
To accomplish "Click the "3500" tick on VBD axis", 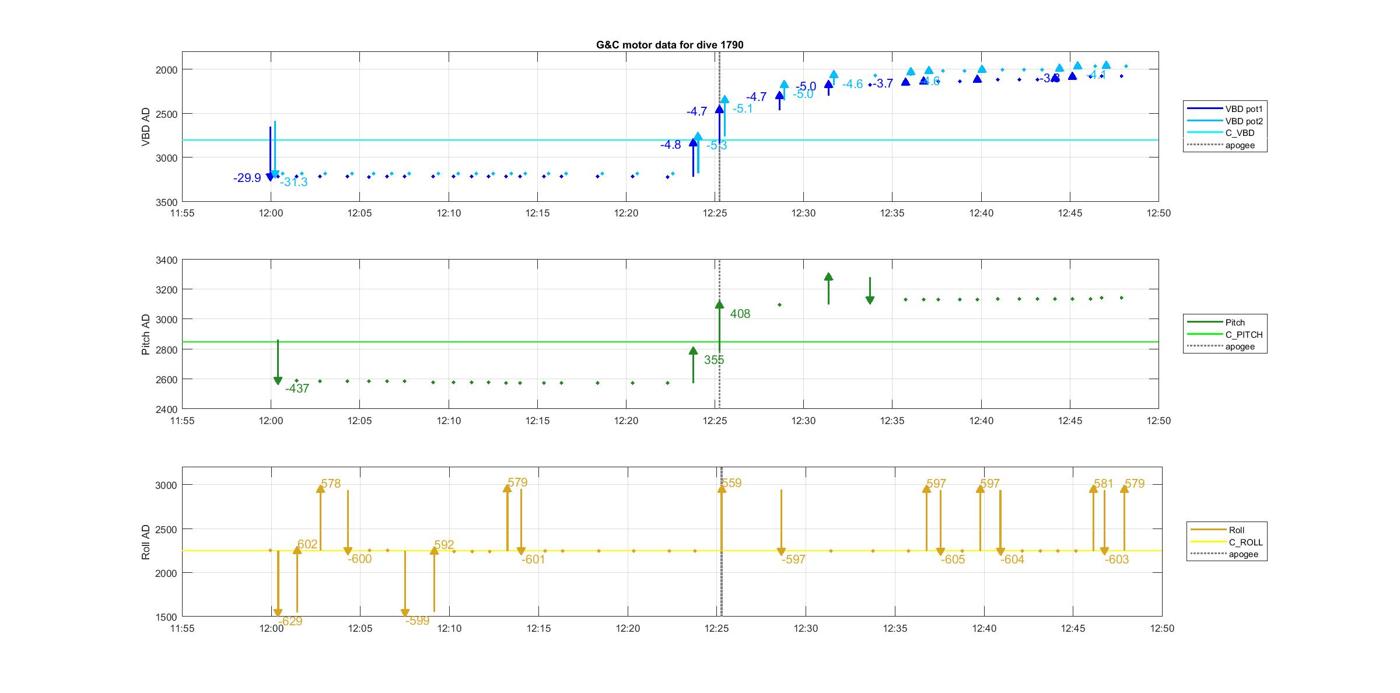I will click(166, 202).
